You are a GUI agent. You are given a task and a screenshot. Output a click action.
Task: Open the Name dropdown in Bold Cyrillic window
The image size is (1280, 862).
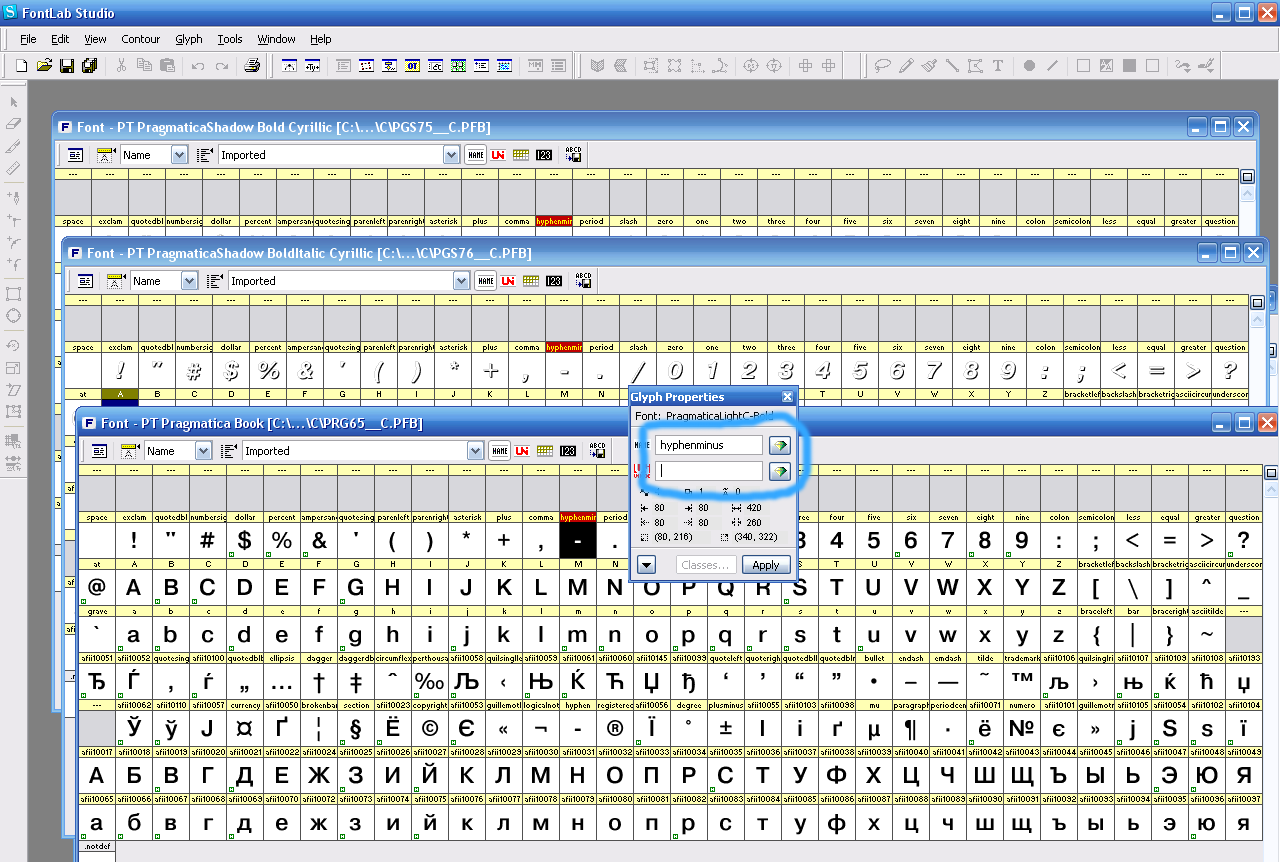[179, 155]
